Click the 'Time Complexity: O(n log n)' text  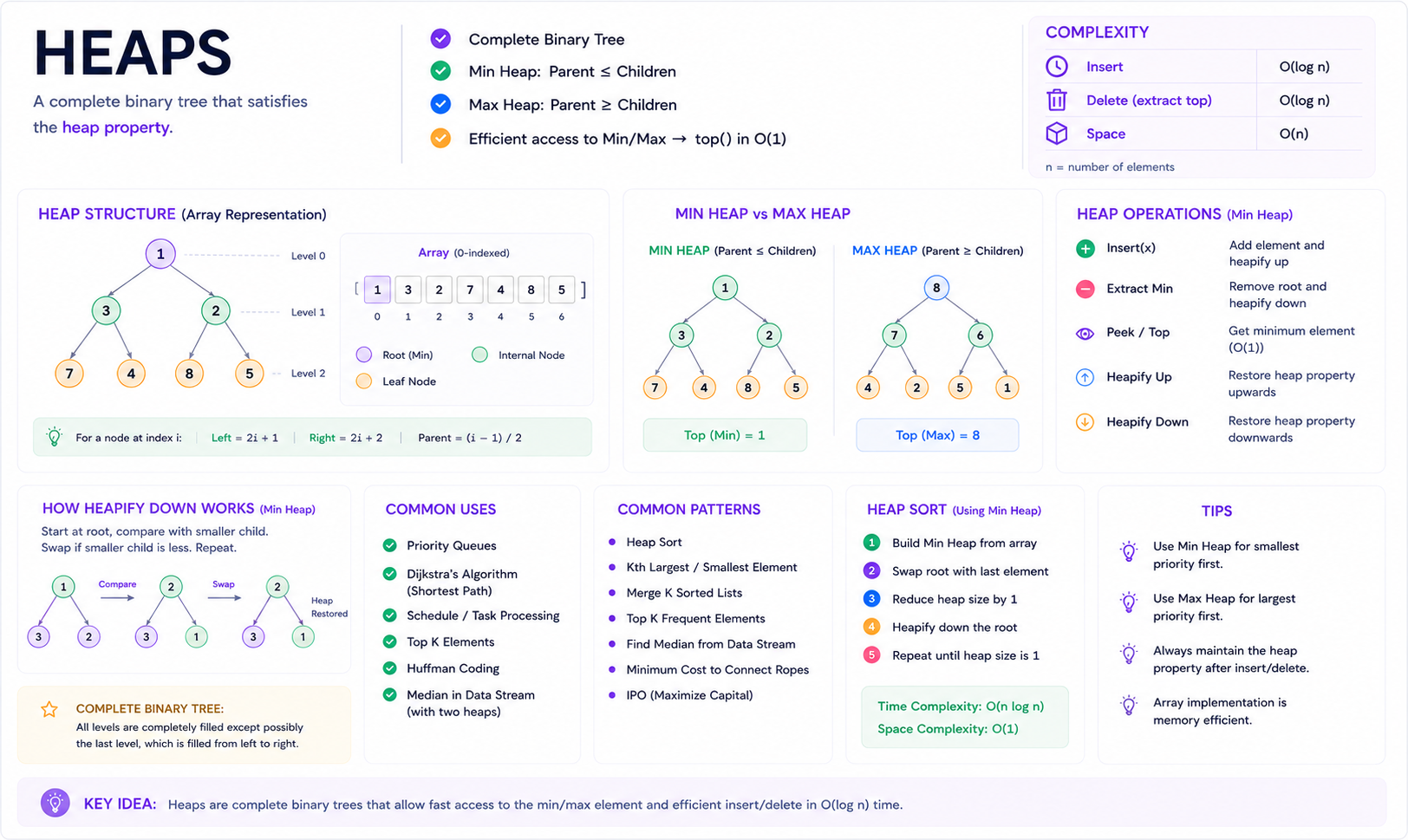pyautogui.click(x=961, y=707)
